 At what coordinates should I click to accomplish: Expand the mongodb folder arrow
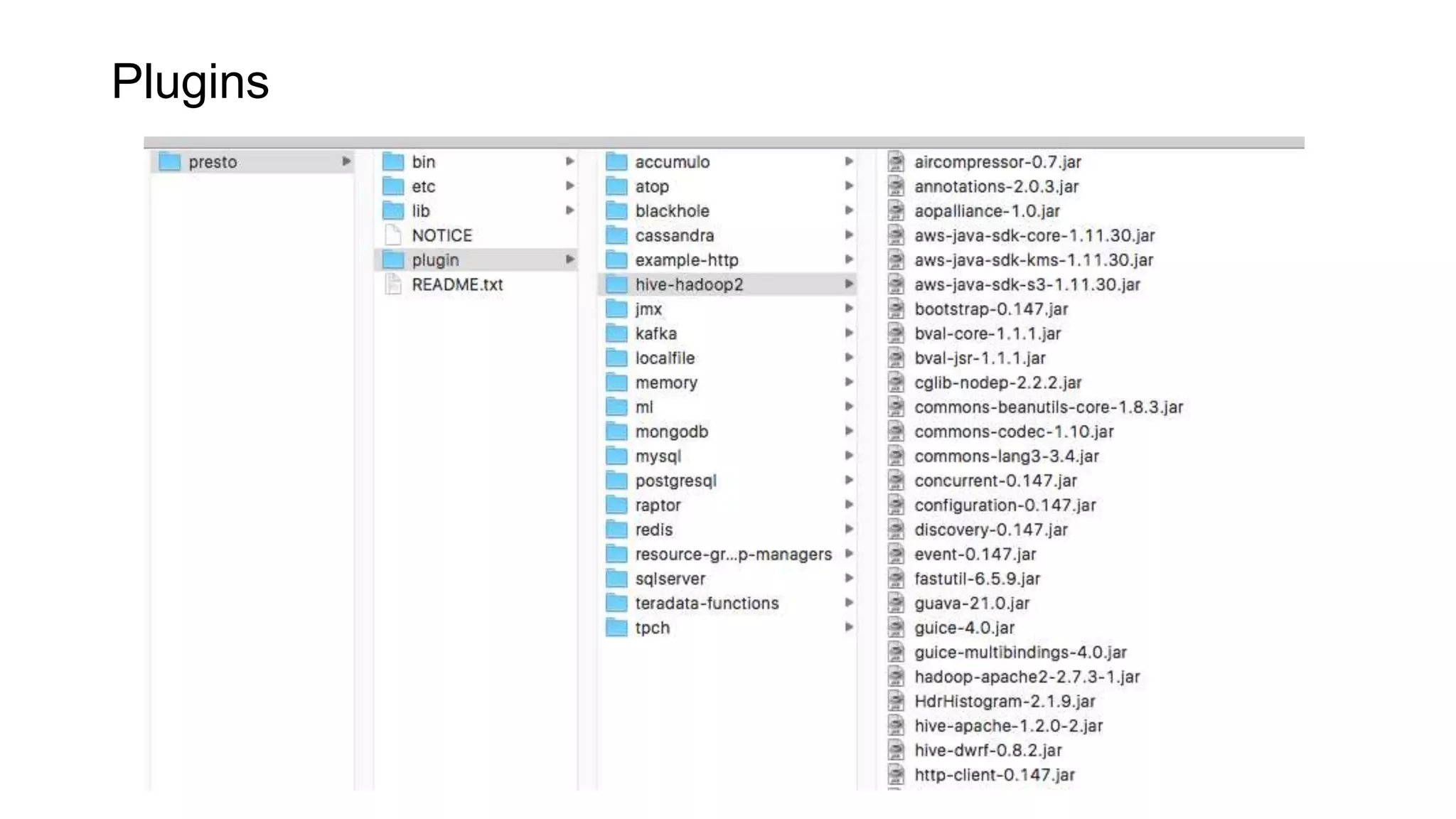(x=849, y=431)
